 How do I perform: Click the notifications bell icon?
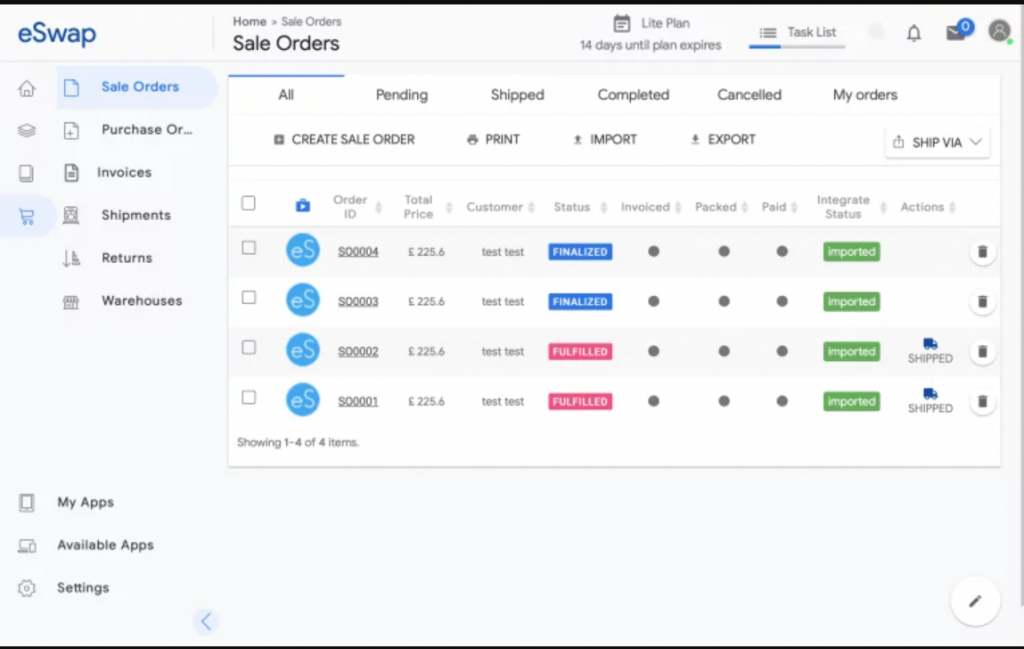(x=913, y=31)
